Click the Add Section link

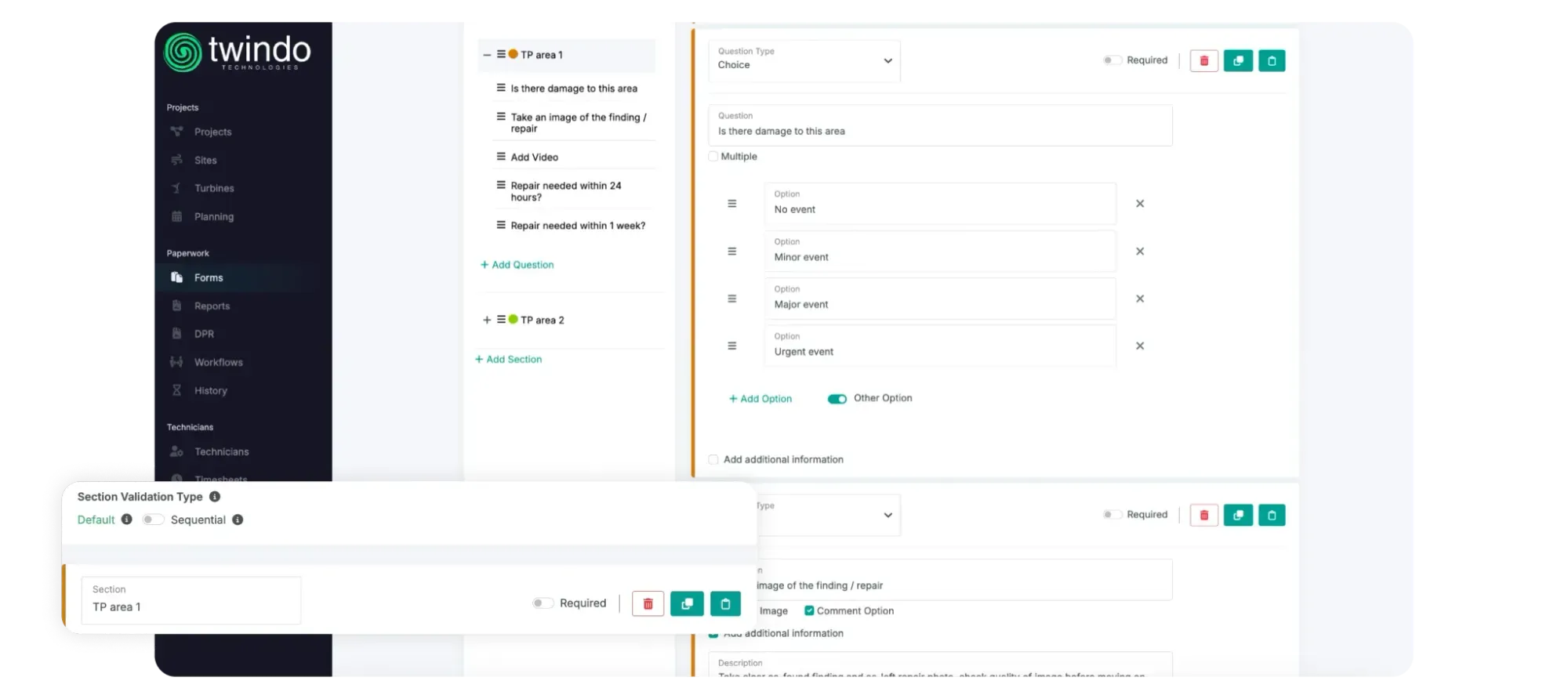pos(509,359)
